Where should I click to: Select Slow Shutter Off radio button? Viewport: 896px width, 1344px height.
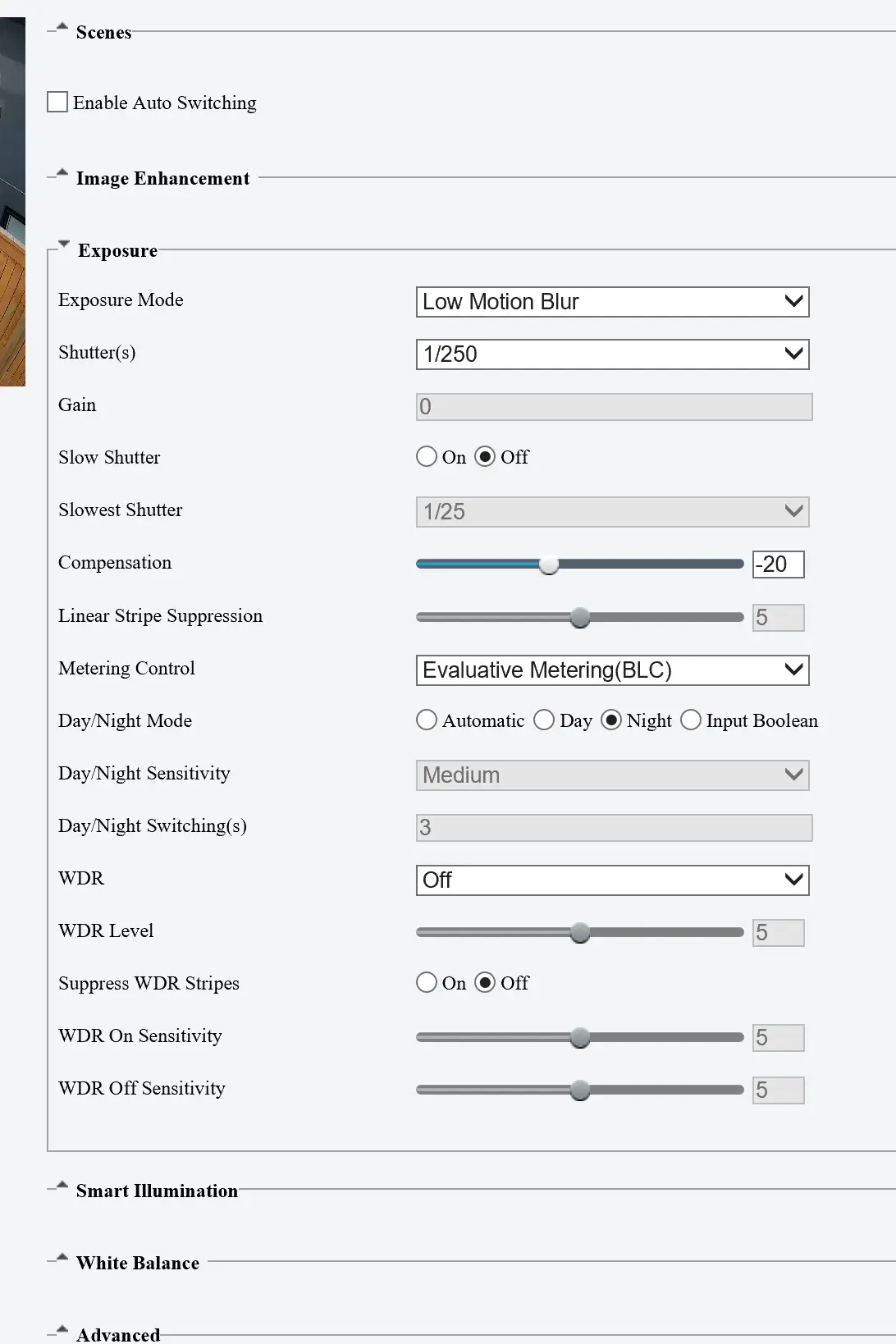click(x=486, y=457)
